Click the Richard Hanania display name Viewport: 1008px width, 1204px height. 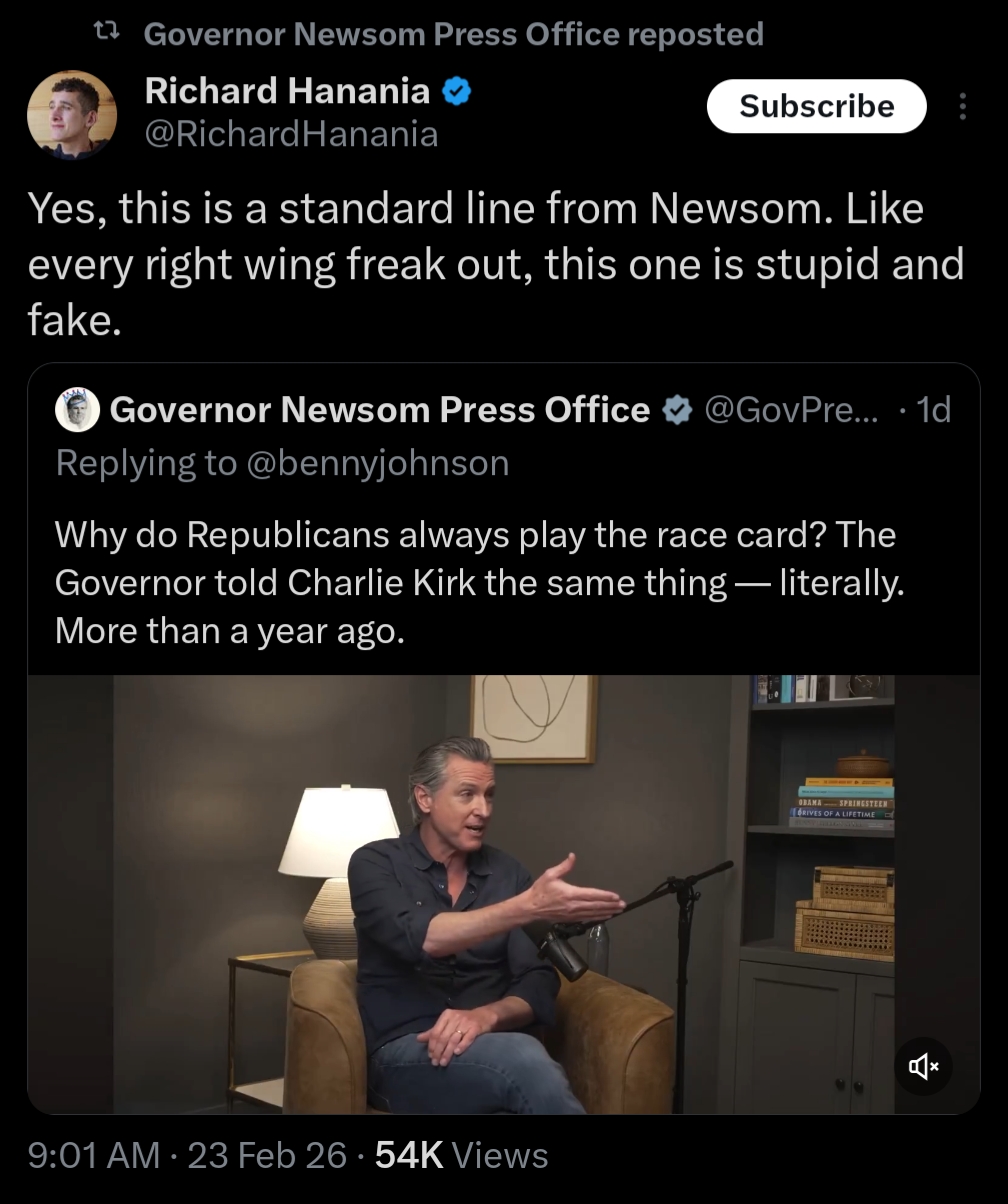[x=287, y=92]
